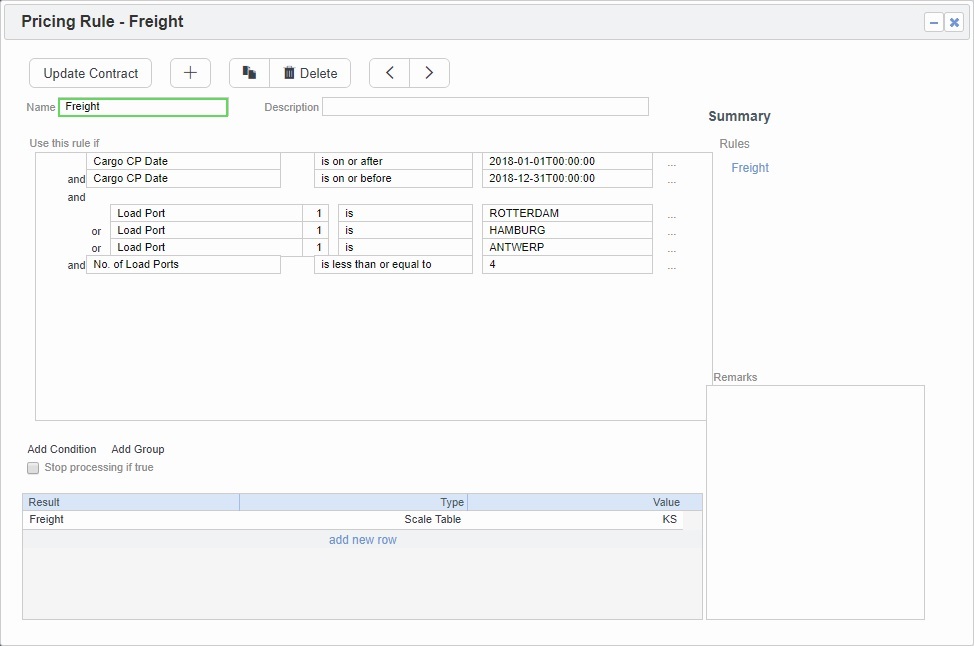Screen dimensions: 974x646
Task: Open the 'is on or after' operator dropdown
Action: point(392,161)
